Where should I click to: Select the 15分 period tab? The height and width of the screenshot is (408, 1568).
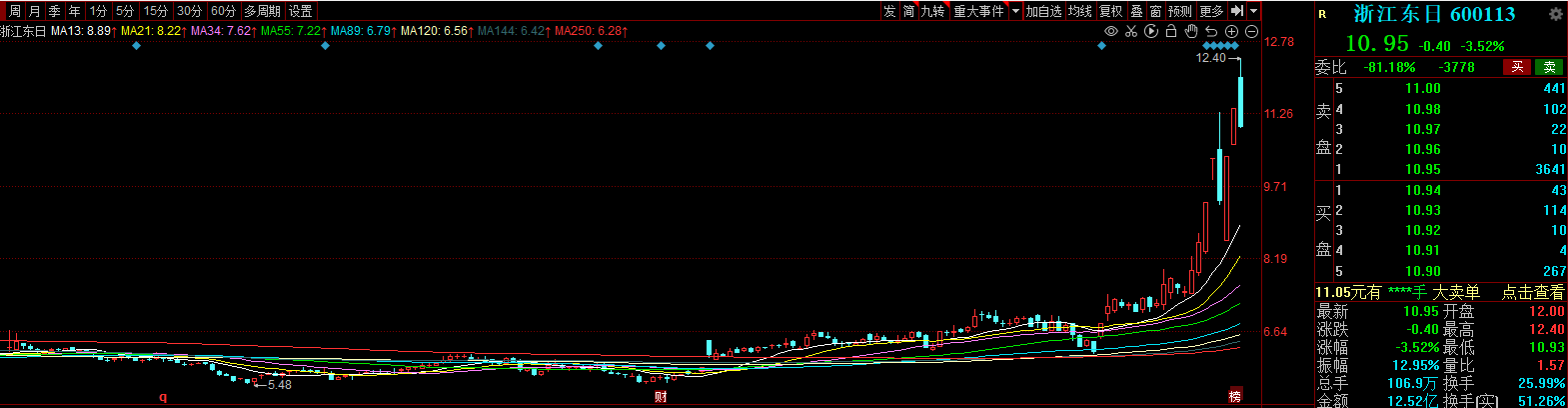tap(156, 10)
